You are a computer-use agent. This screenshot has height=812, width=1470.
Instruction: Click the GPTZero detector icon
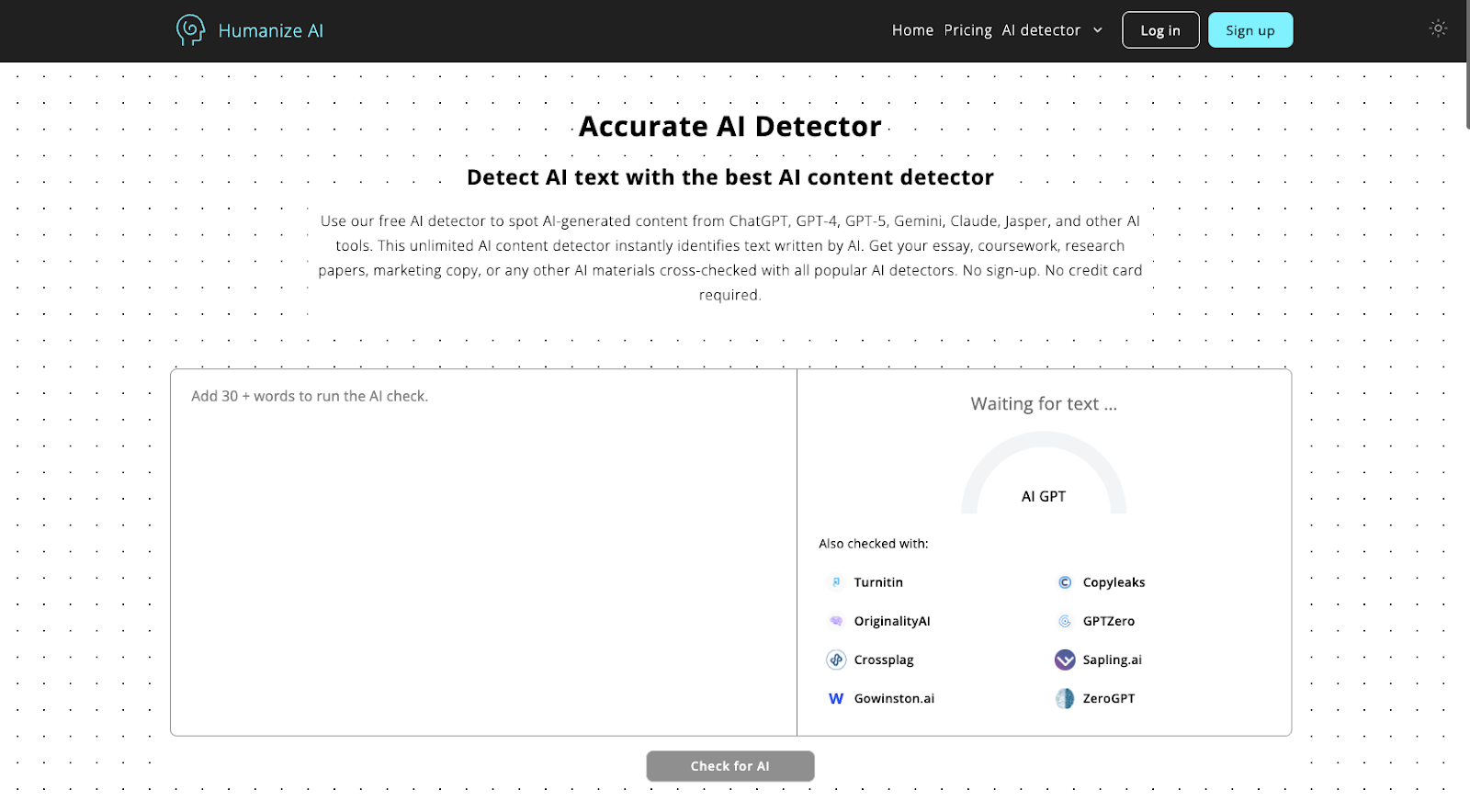point(1065,621)
